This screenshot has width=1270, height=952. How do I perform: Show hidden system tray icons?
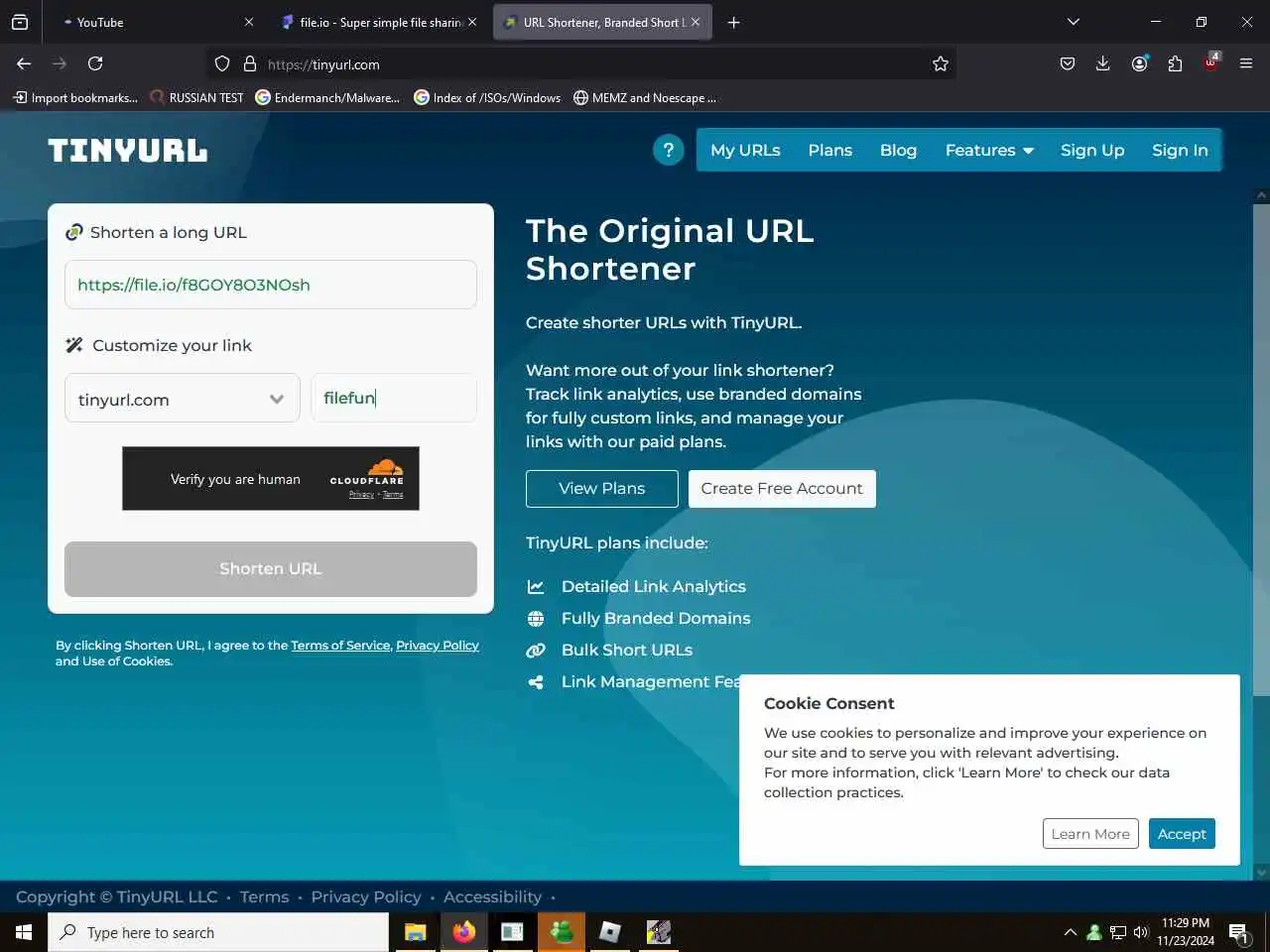(x=1070, y=932)
